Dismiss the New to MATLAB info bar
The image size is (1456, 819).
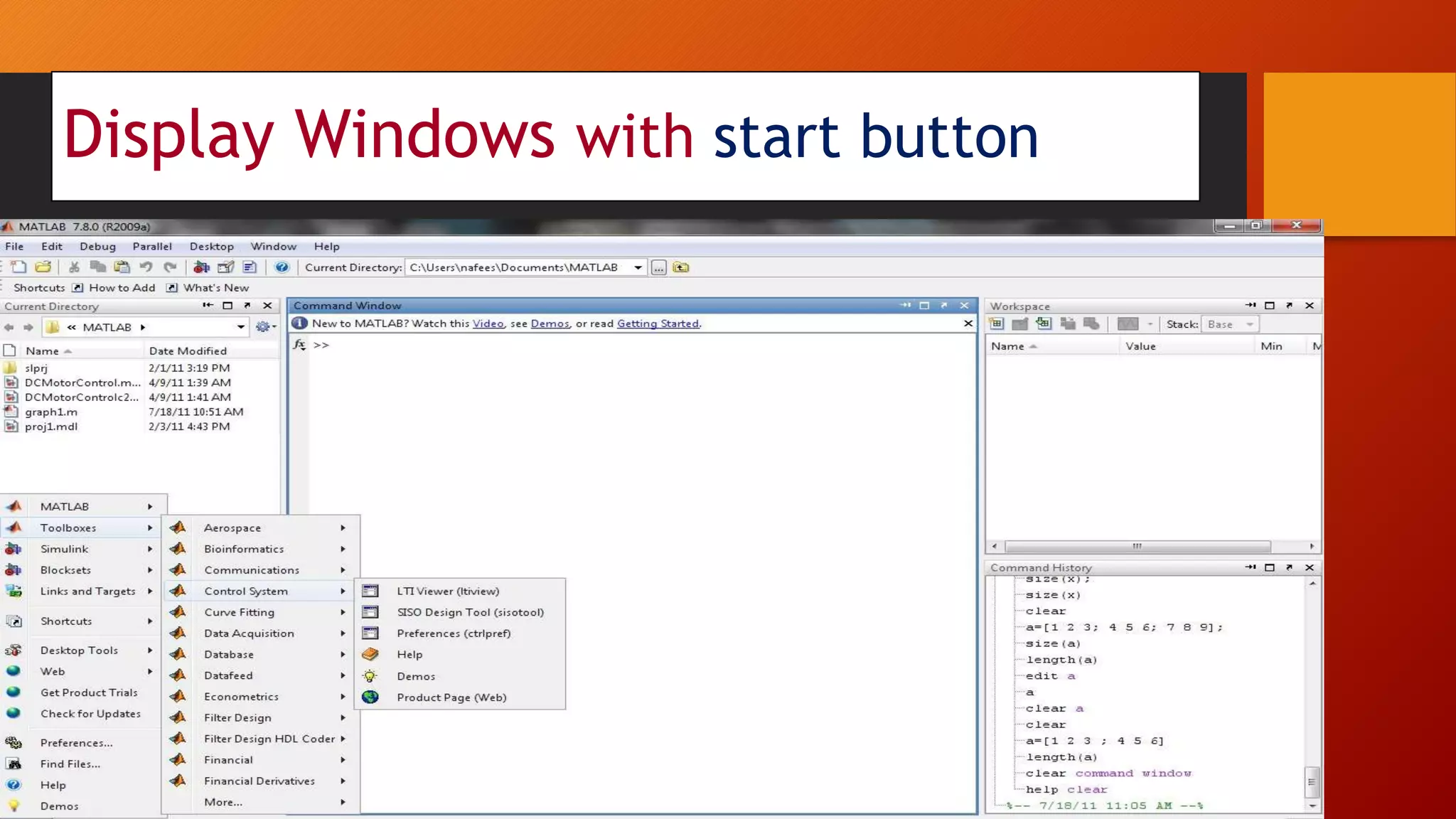pos(968,323)
